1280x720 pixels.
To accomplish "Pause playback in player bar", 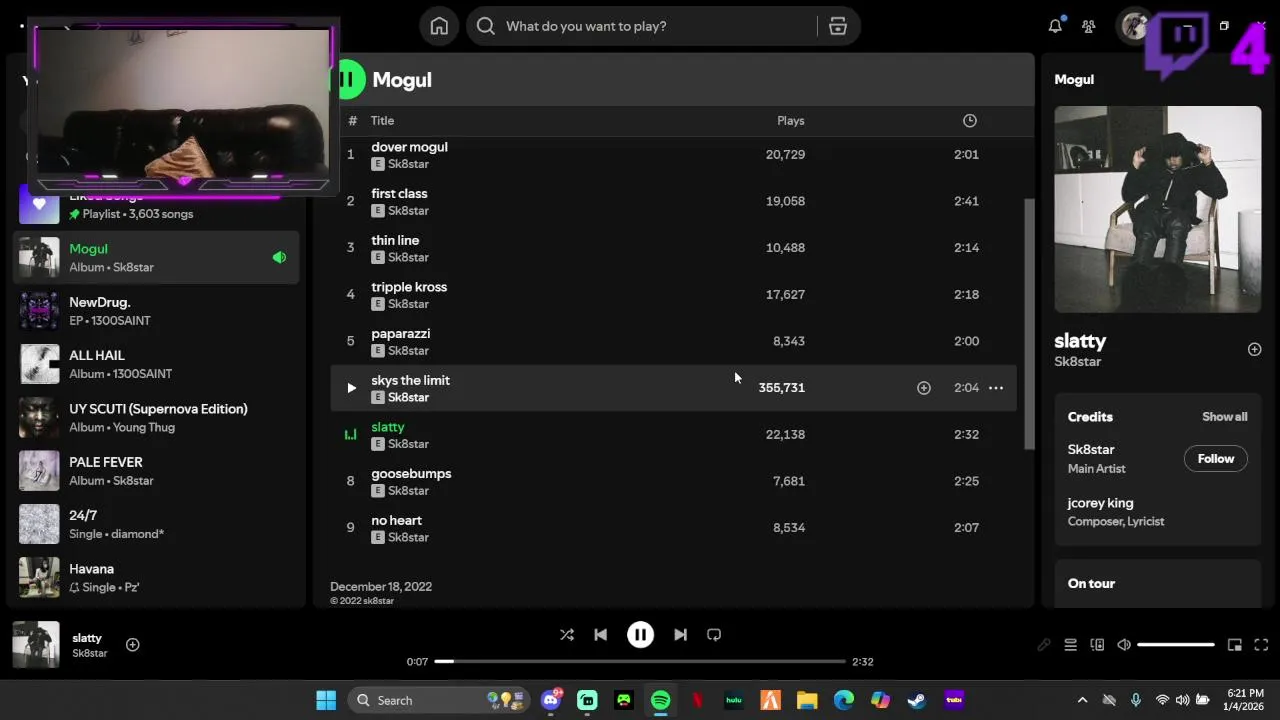I will (640, 635).
